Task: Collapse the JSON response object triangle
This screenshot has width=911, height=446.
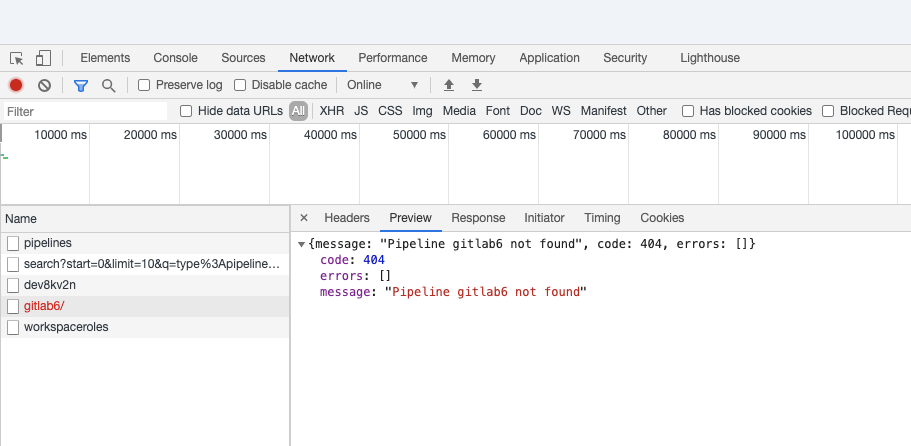Action: click(x=302, y=244)
